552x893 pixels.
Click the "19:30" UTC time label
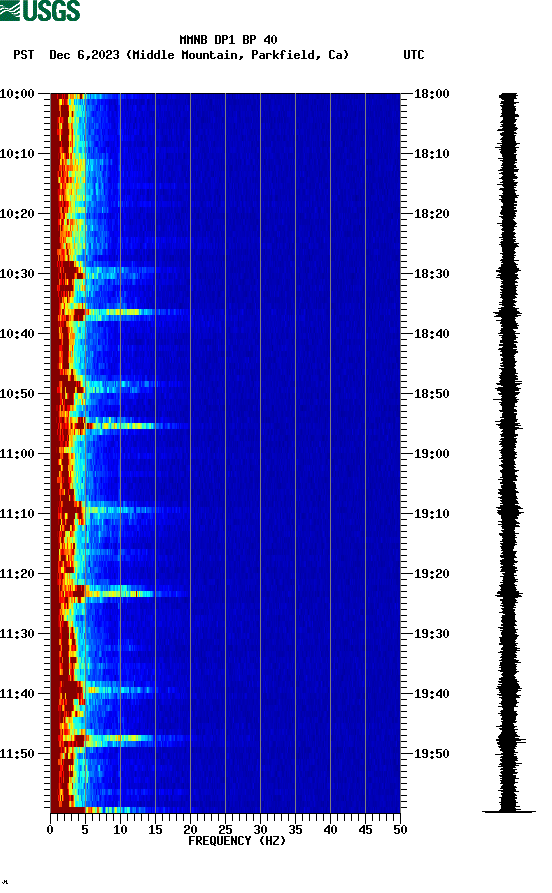point(432,634)
